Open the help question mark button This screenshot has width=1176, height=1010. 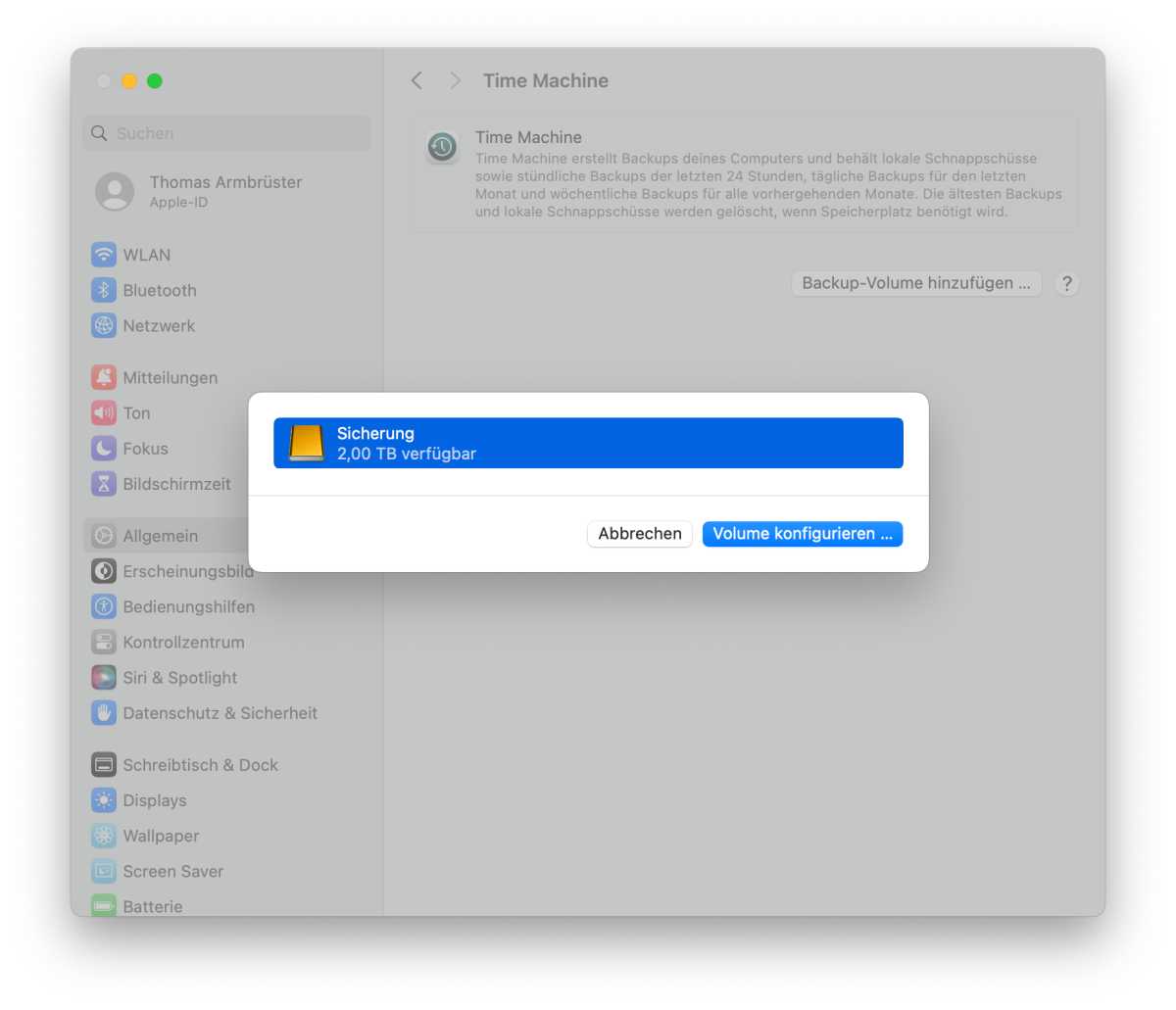point(1067,283)
